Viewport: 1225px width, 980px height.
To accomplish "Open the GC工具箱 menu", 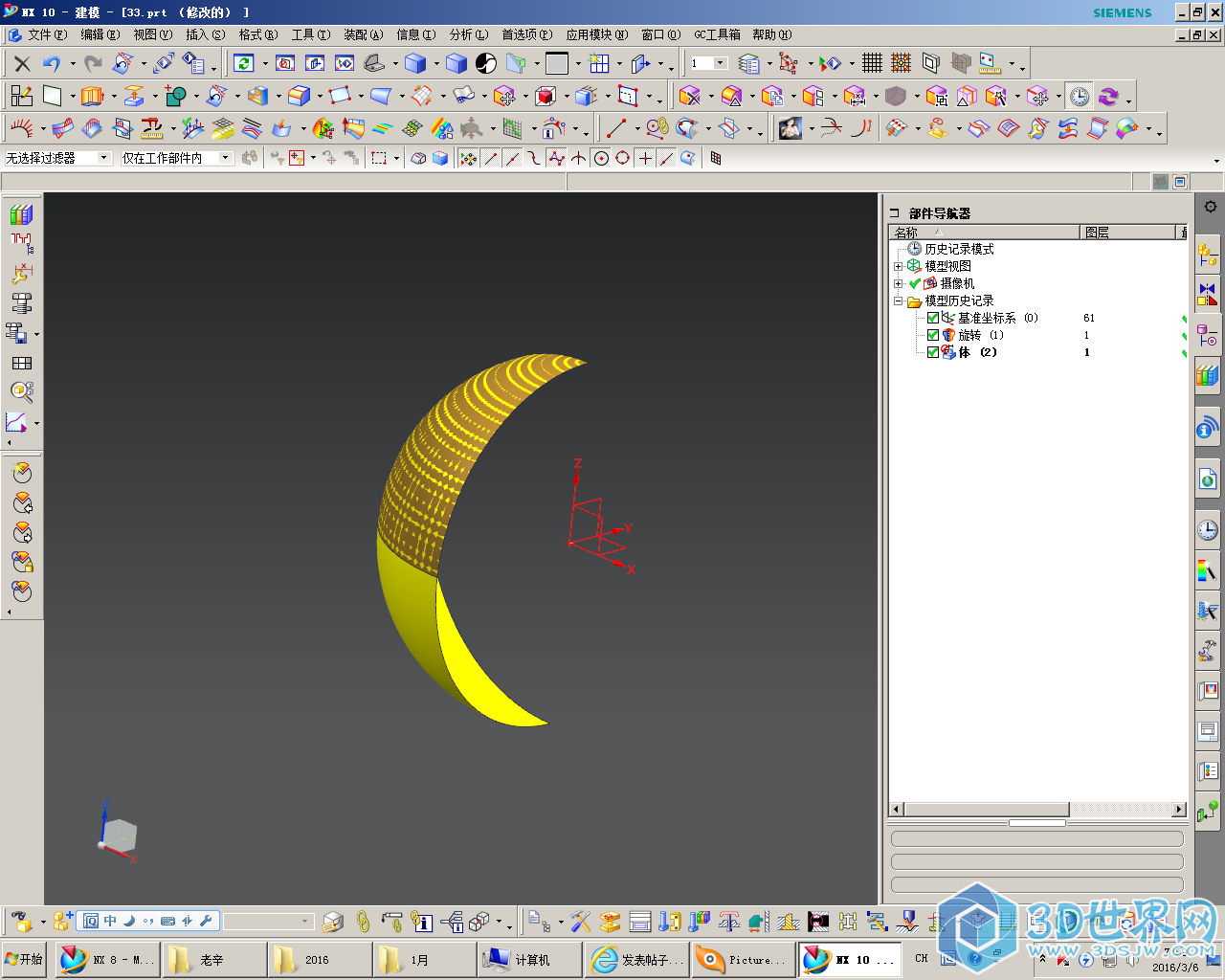I will [717, 34].
